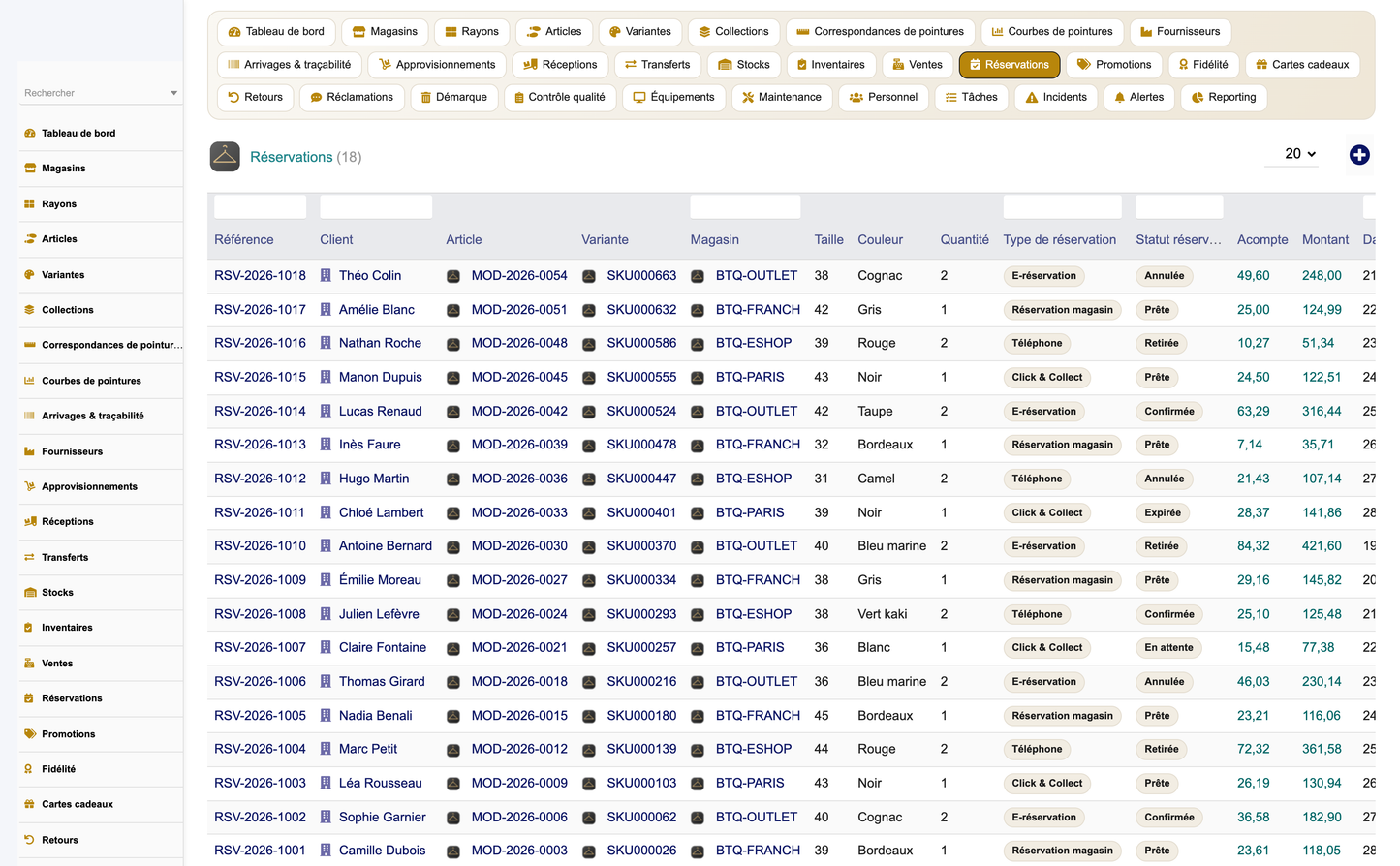Click the Référence filter input field
The height and width of the screenshot is (866, 1400).
point(260,206)
